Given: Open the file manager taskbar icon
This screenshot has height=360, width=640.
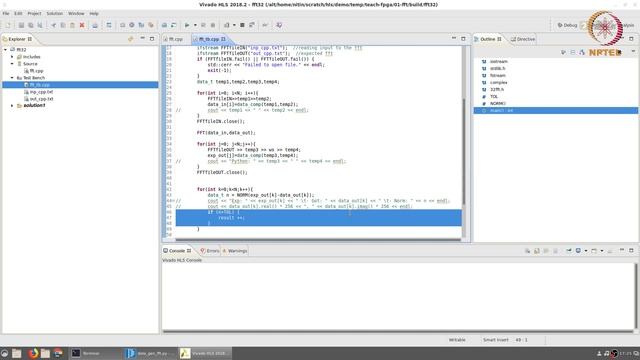Looking at the screenshot, I should tap(16, 353).
